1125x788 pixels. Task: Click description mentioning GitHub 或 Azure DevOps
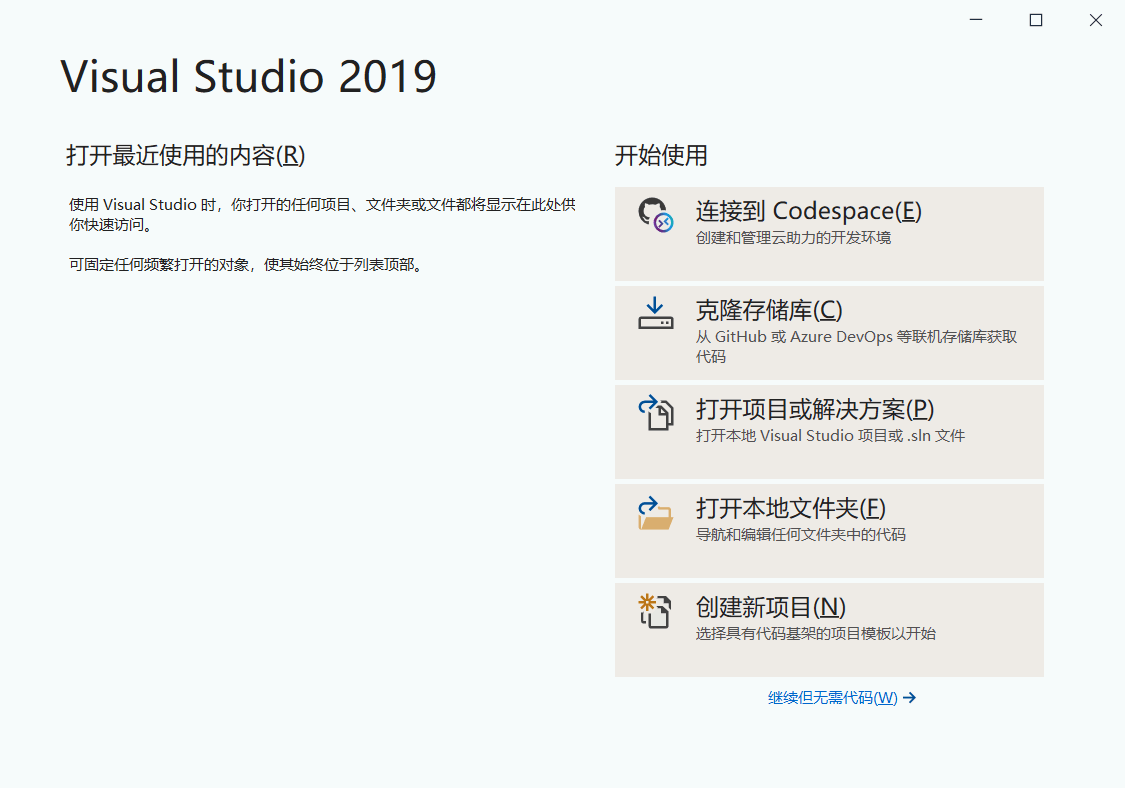(x=856, y=347)
